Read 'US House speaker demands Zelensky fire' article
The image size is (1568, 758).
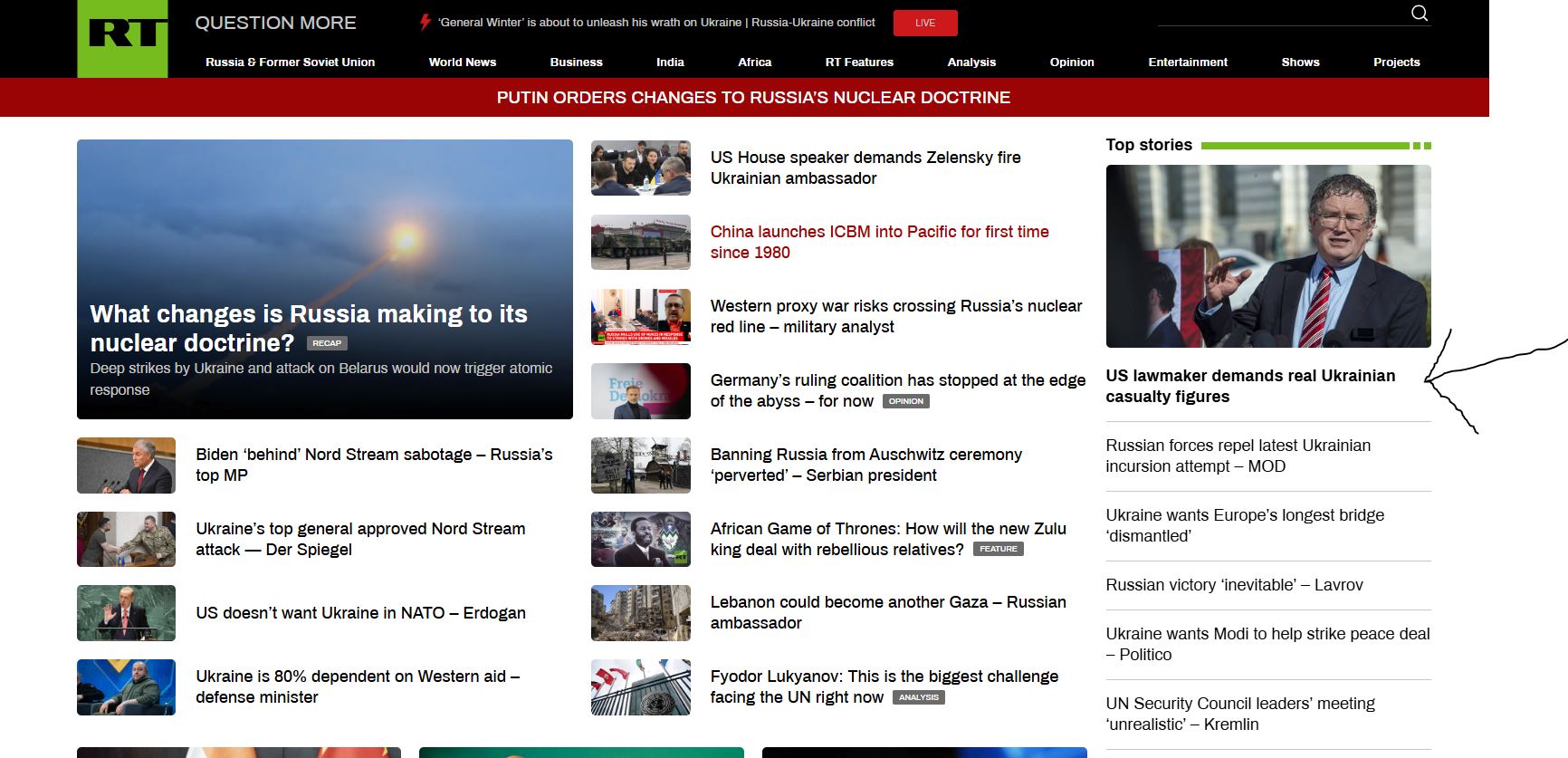point(865,168)
